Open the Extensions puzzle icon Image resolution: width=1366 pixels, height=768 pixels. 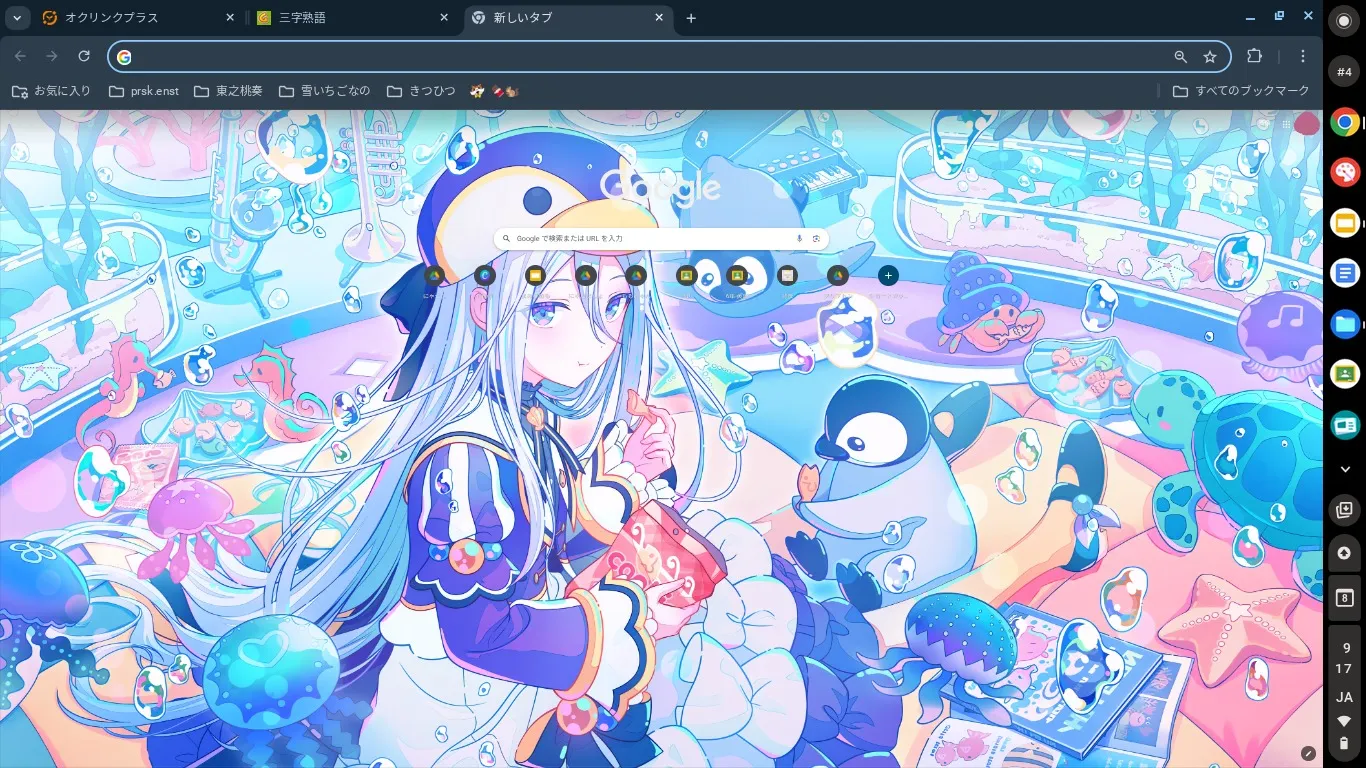[1254, 57]
